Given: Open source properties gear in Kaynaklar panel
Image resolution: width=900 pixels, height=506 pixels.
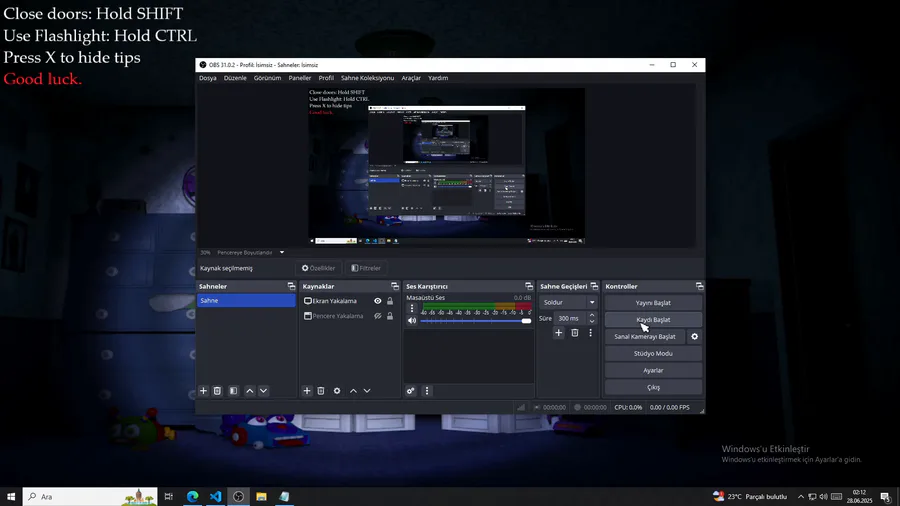Looking at the screenshot, I should coord(337,391).
